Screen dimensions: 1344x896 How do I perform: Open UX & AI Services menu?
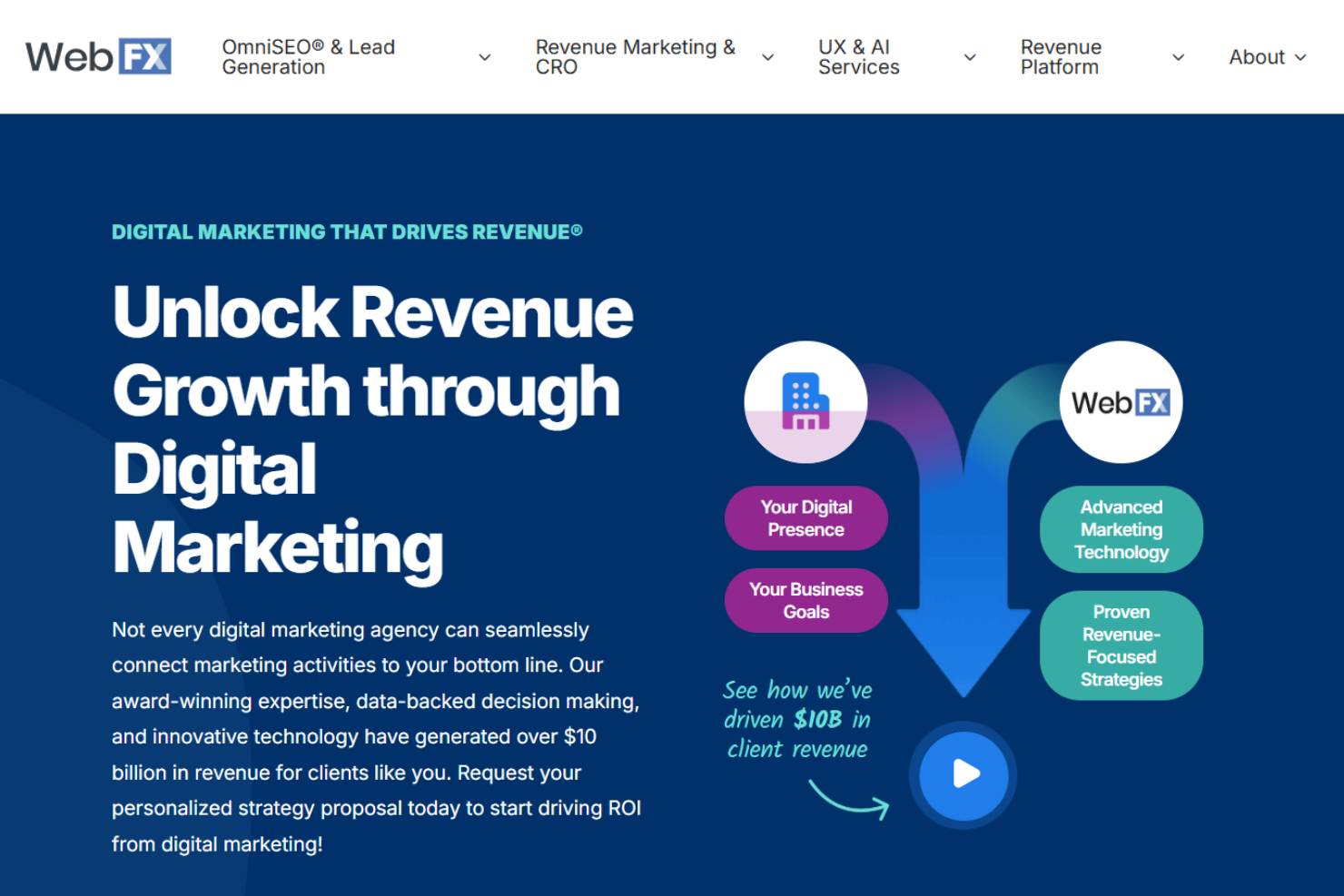[x=859, y=57]
